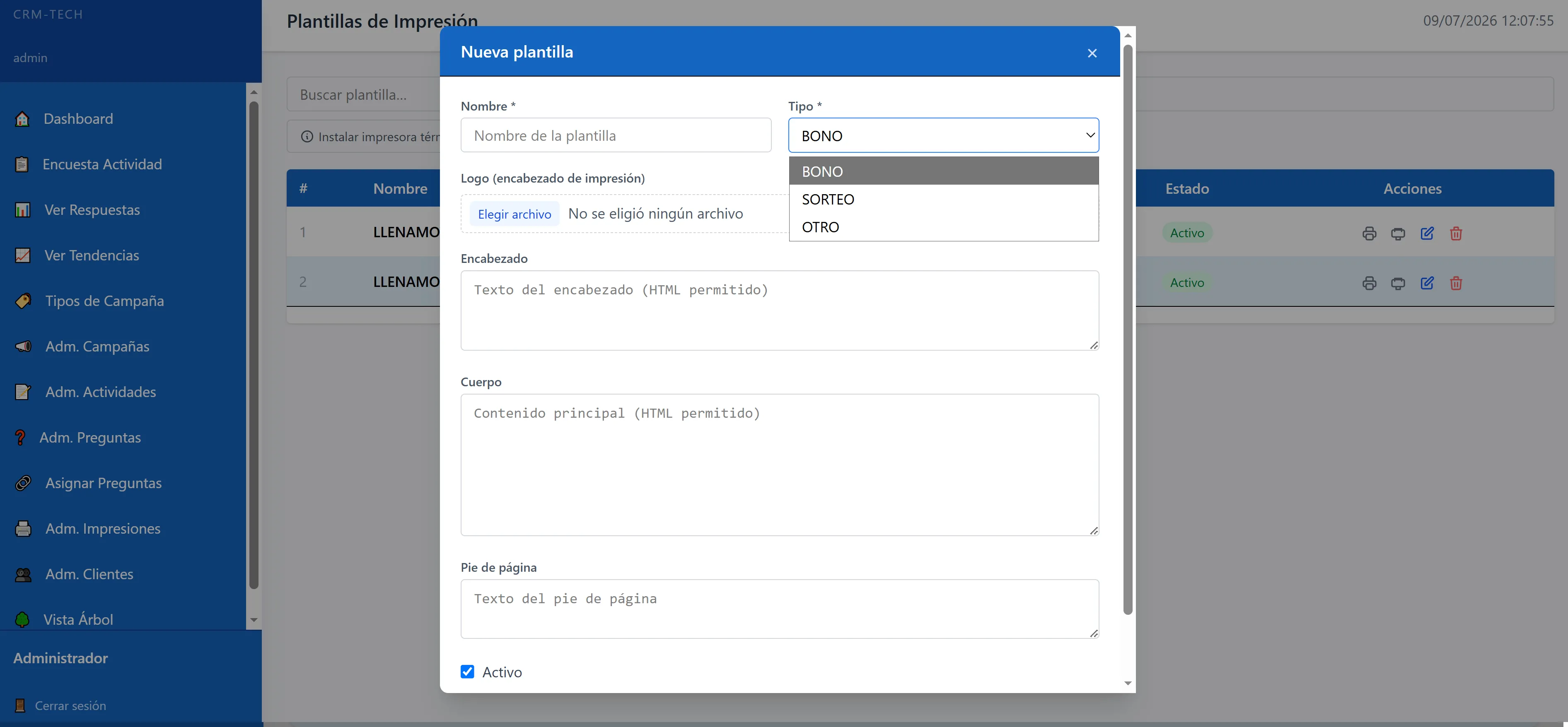Click the Adm. Impresiones printer icon
Image resolution: width=1568 pixels, height=727 pixels.
pos(23,529)
